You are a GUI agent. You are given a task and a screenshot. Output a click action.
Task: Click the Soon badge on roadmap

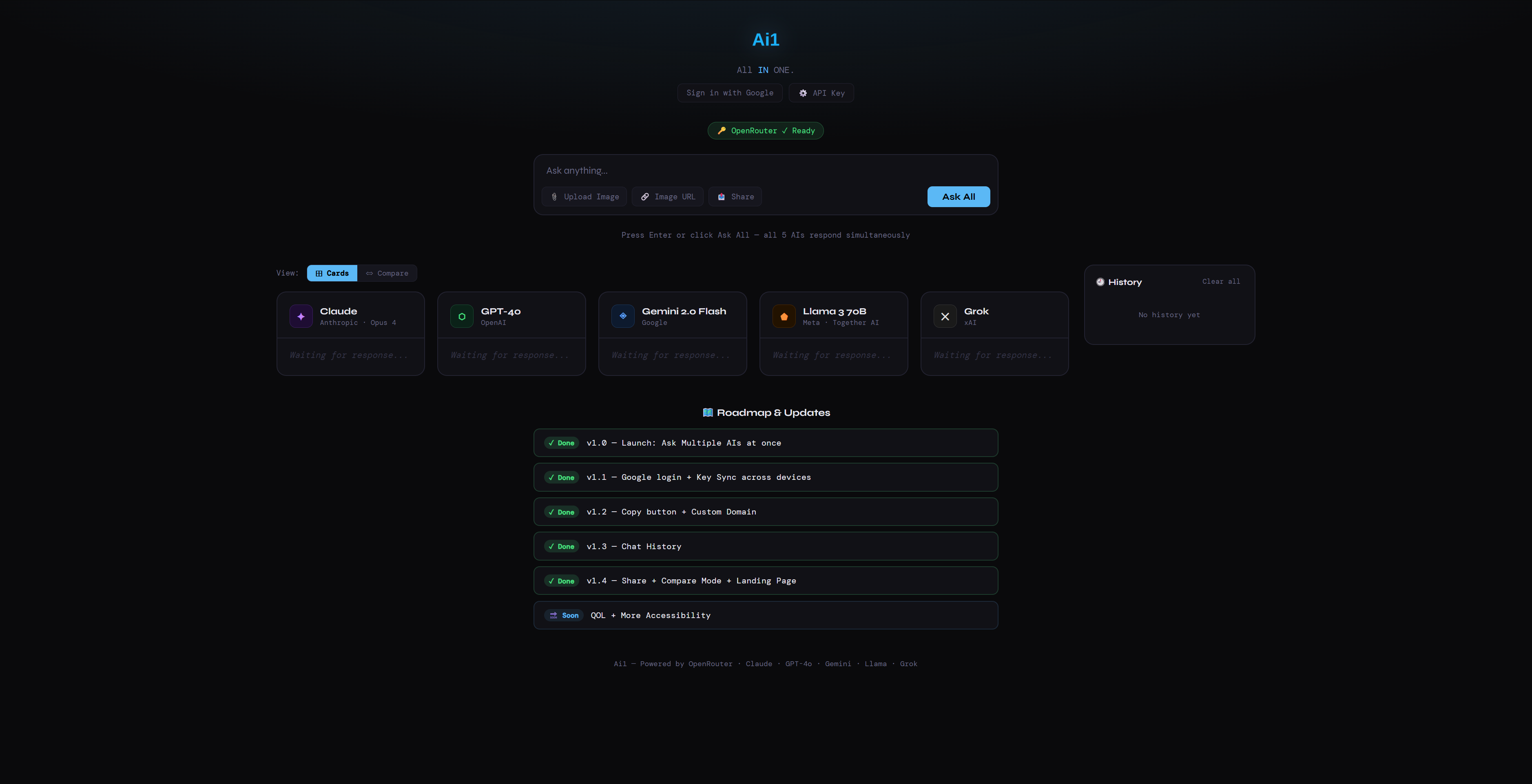click(564, 615)
